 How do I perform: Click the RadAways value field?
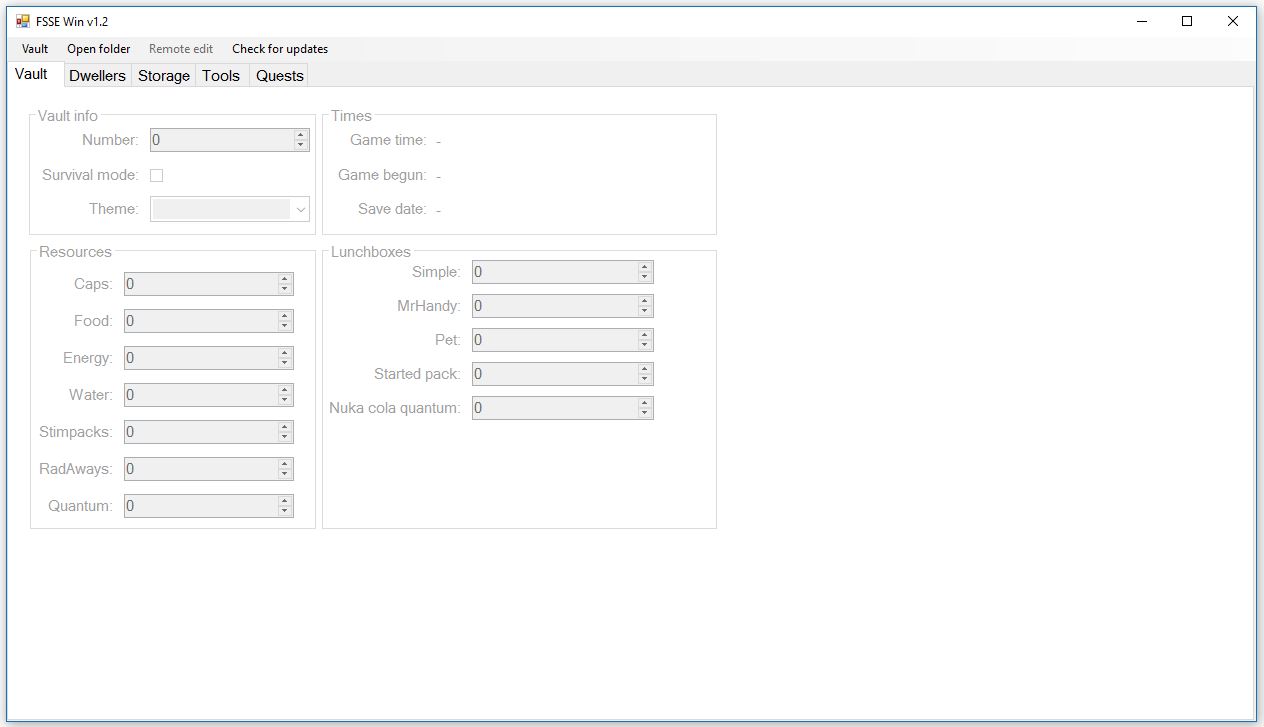coord(201,469)
